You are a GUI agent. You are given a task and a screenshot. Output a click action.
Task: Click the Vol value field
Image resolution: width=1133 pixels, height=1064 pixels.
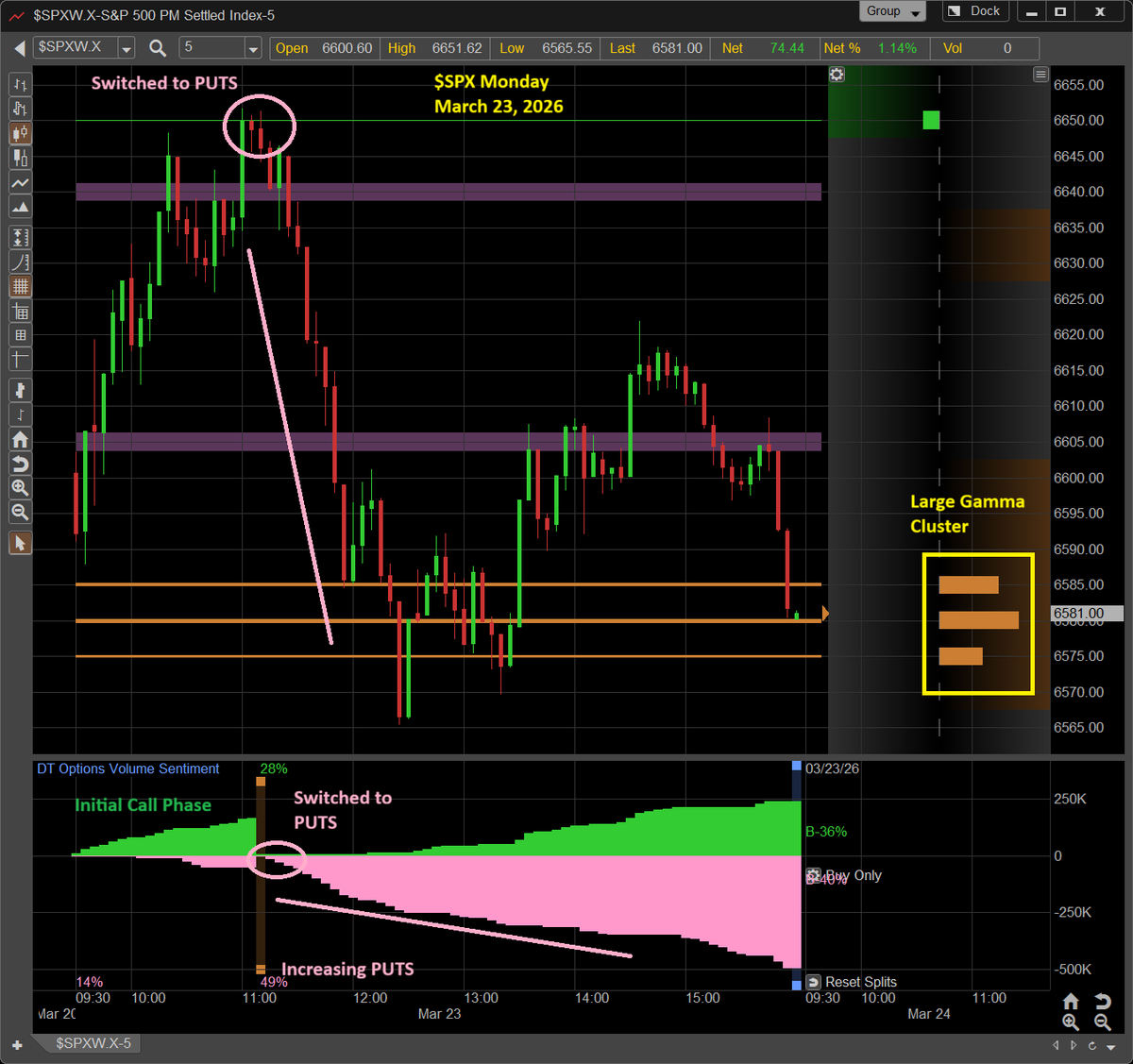[1006, 48]
